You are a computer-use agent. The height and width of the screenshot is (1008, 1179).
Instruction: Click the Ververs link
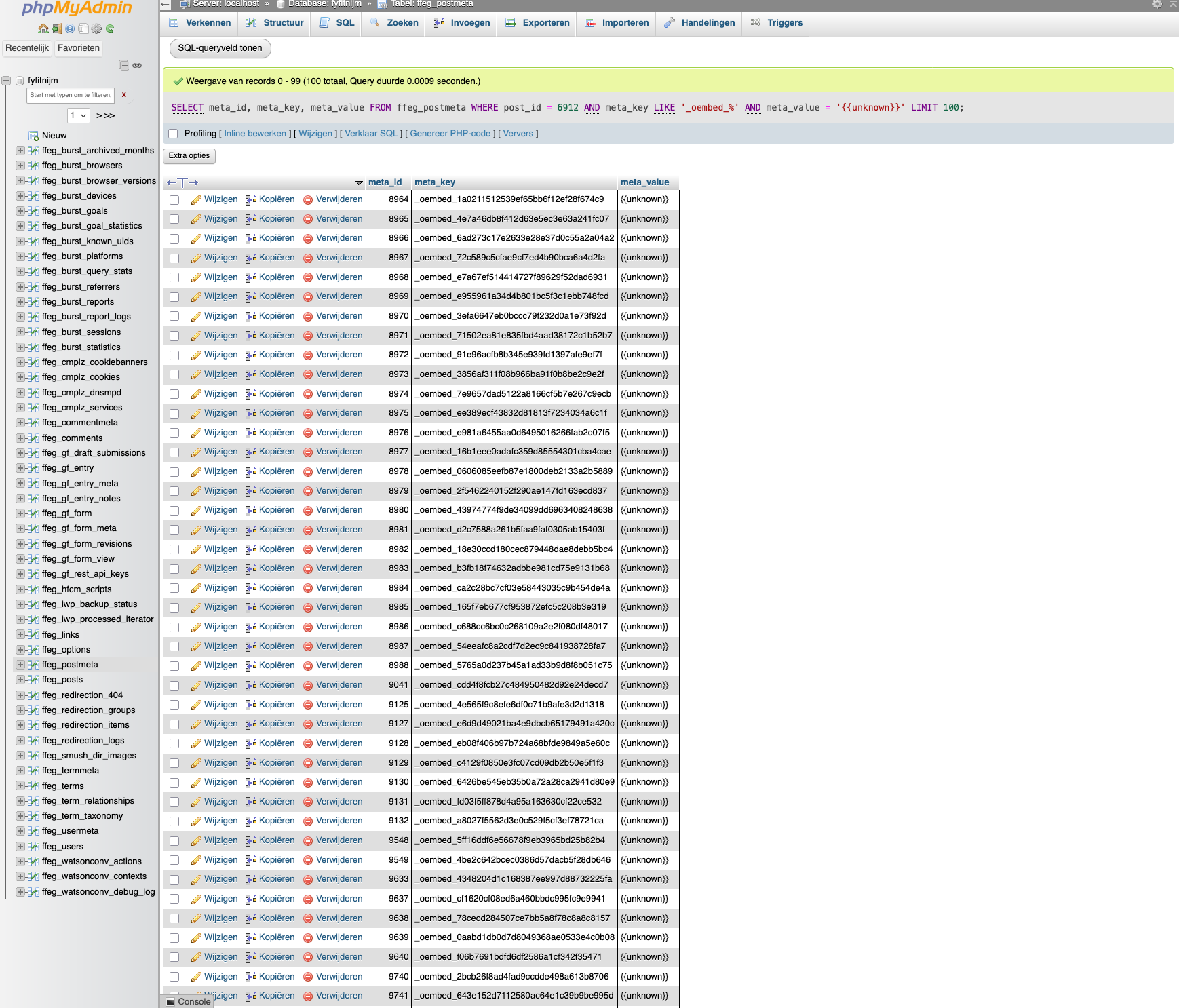(518, 134)
